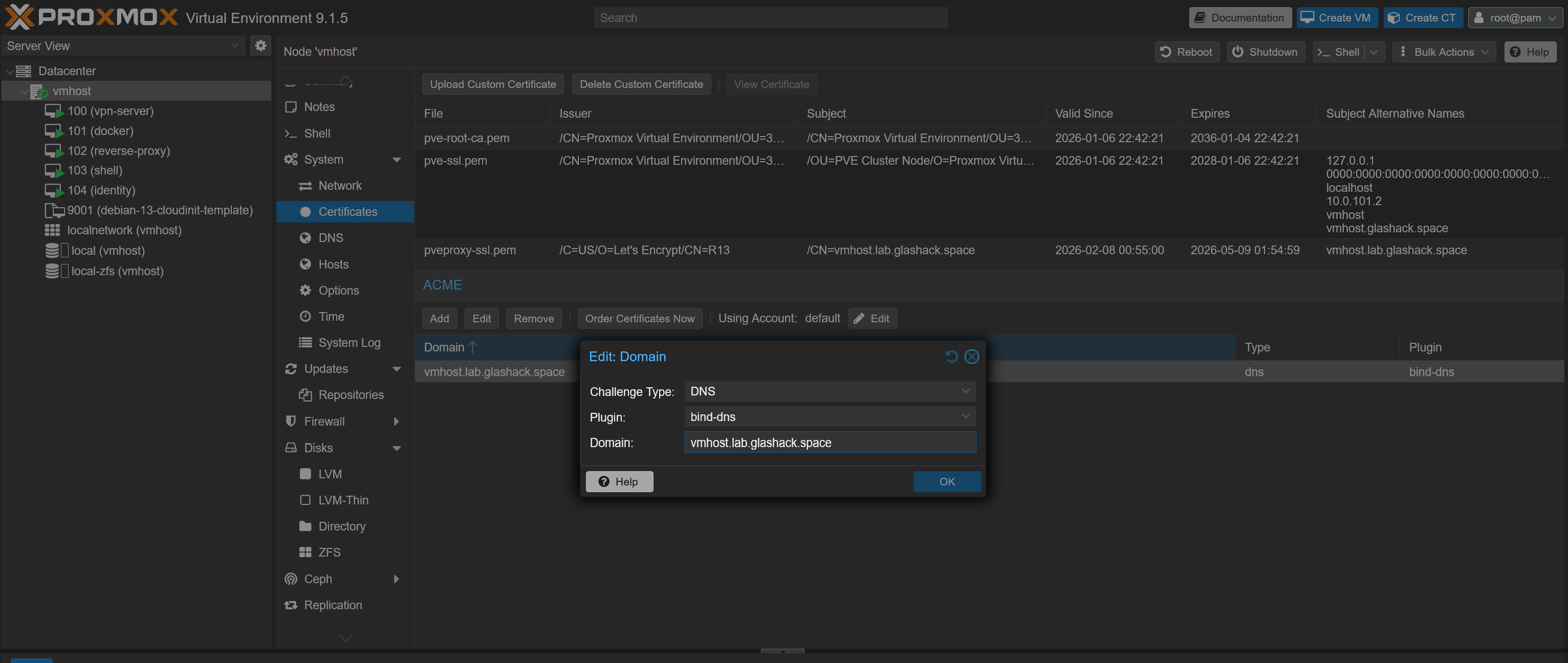Image resolution: width=1568 pixels, height=663 pixels.
Task: Open the System Log menu entry
Action: pos(349,342)
